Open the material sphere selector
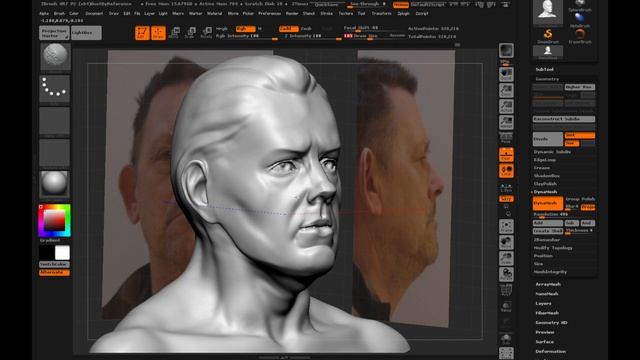 coord(55,184)
